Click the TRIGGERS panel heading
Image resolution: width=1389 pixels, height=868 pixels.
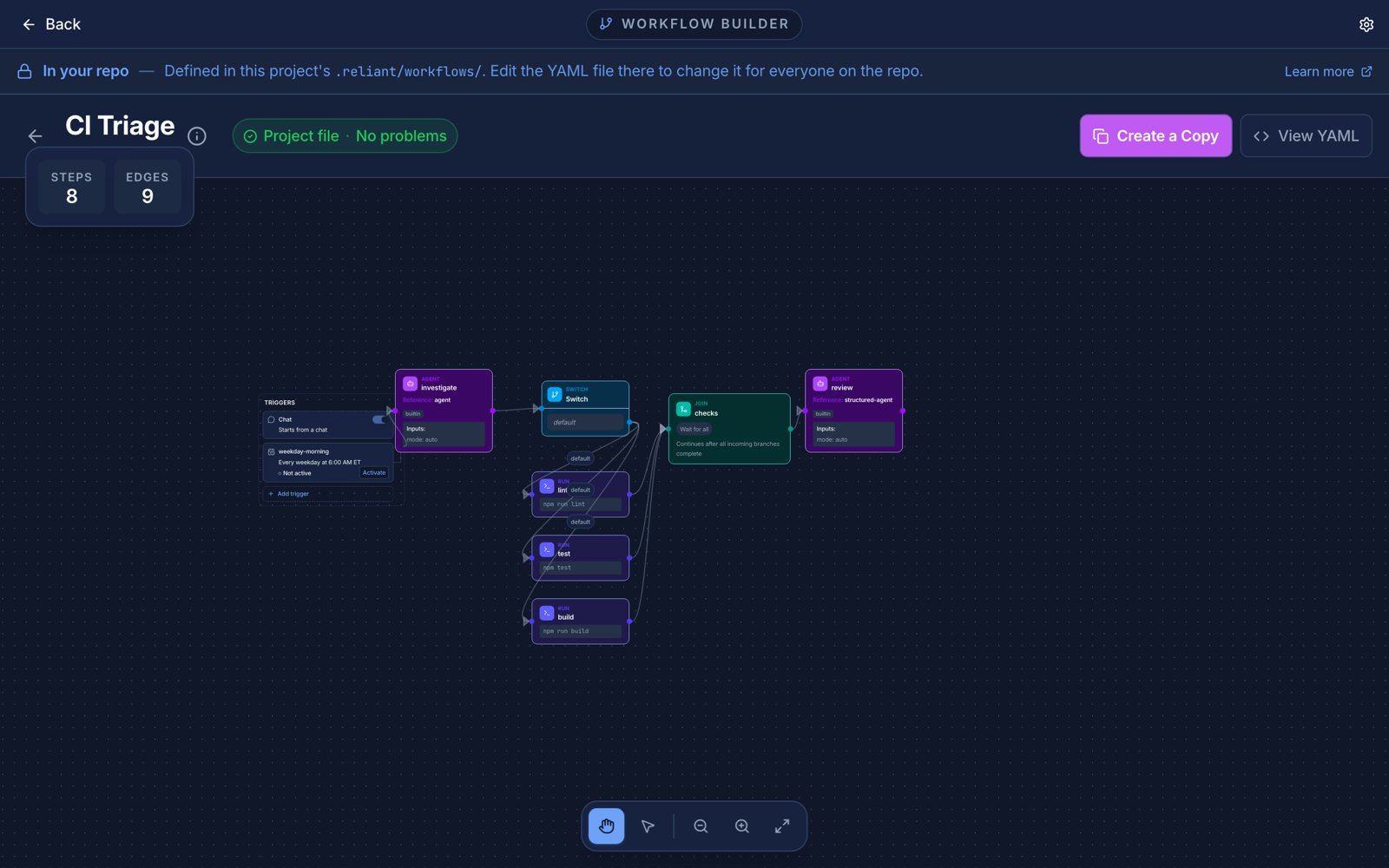tap(280, 403)
